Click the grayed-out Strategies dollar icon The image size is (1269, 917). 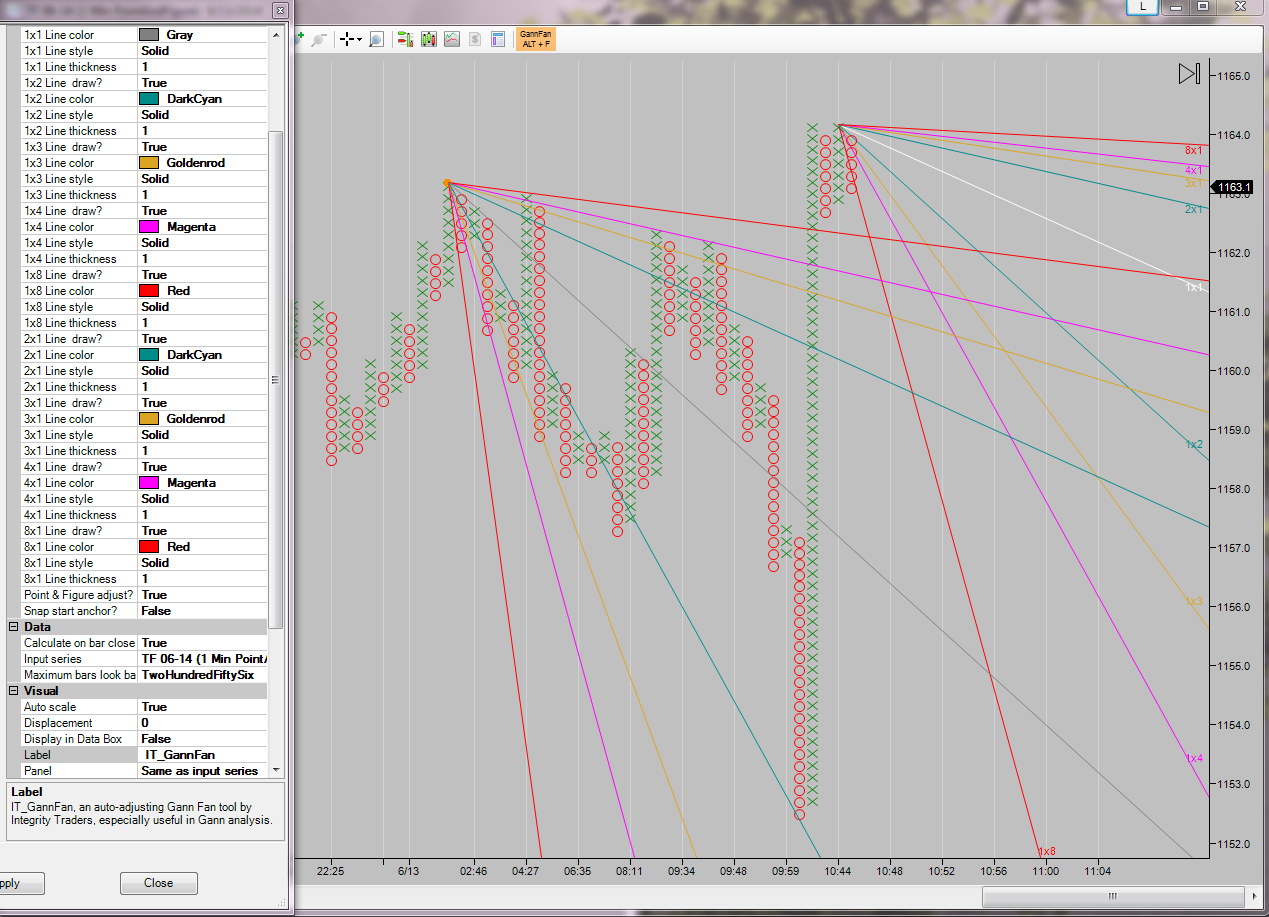tap(475, 39)
